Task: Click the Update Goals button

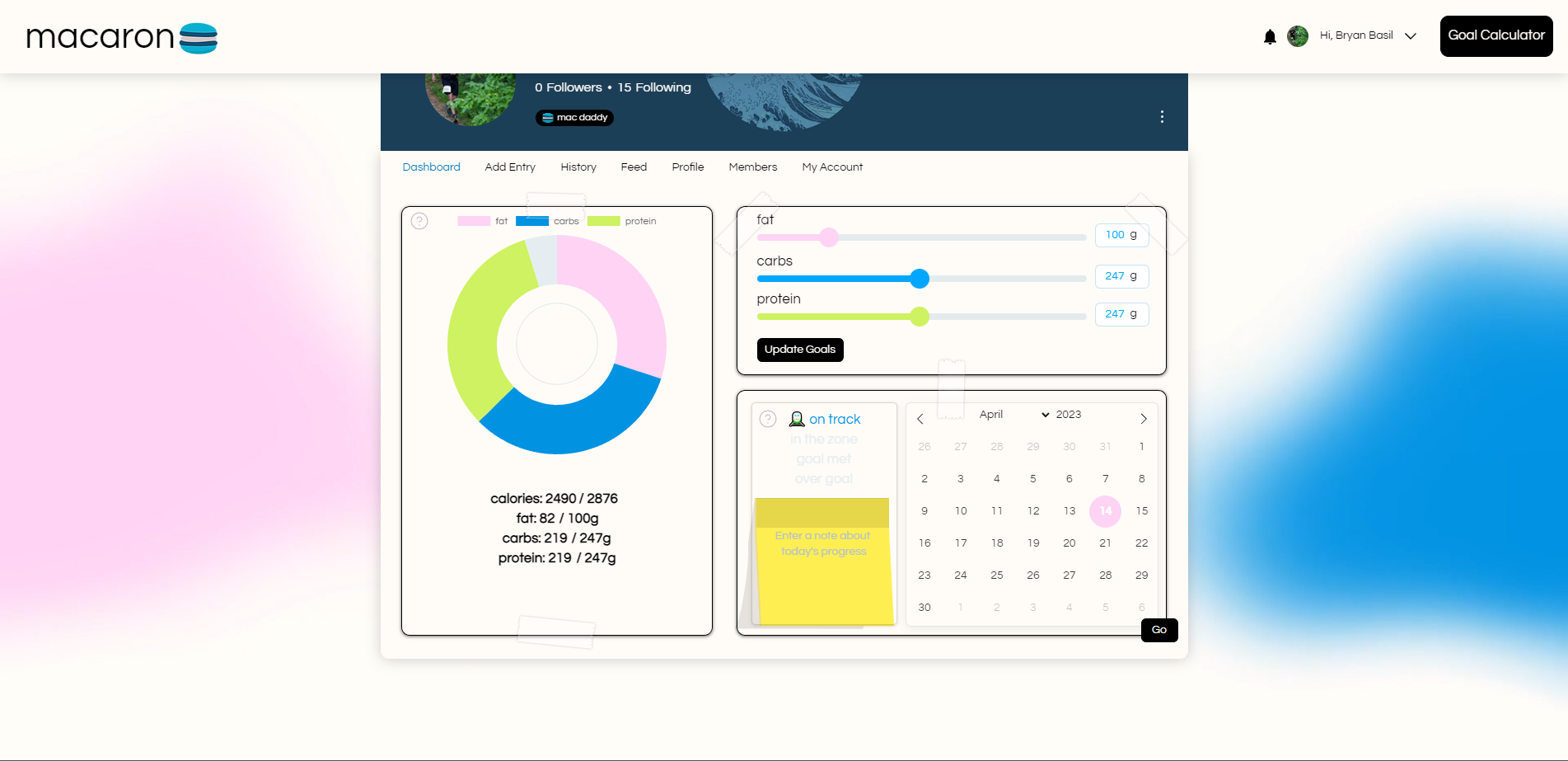Action: pos(800,350)
